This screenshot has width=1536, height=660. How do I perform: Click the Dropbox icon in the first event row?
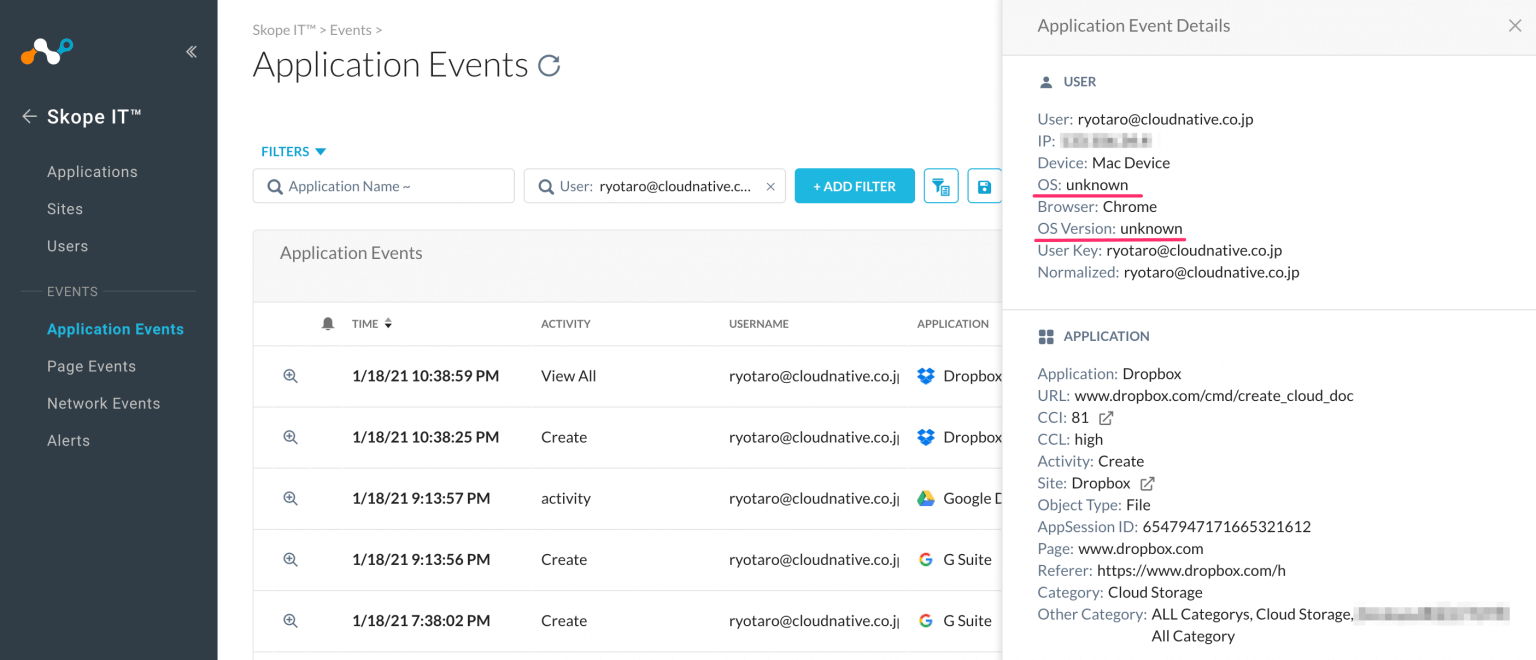click(925, 376)
